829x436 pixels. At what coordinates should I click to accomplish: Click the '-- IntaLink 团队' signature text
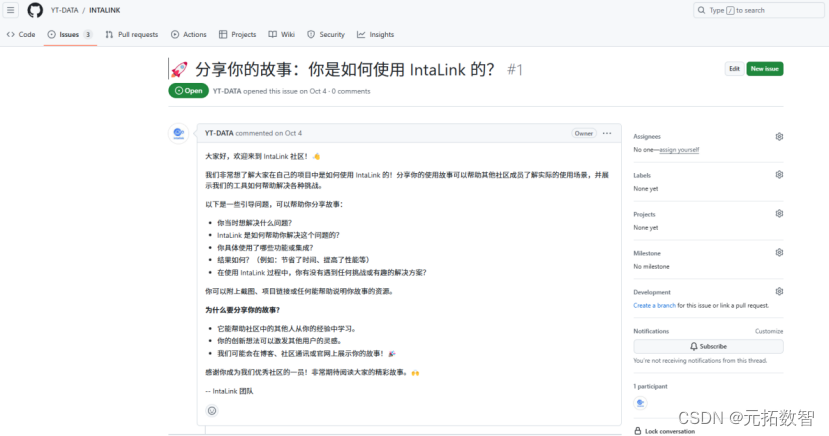coord(229,391)
